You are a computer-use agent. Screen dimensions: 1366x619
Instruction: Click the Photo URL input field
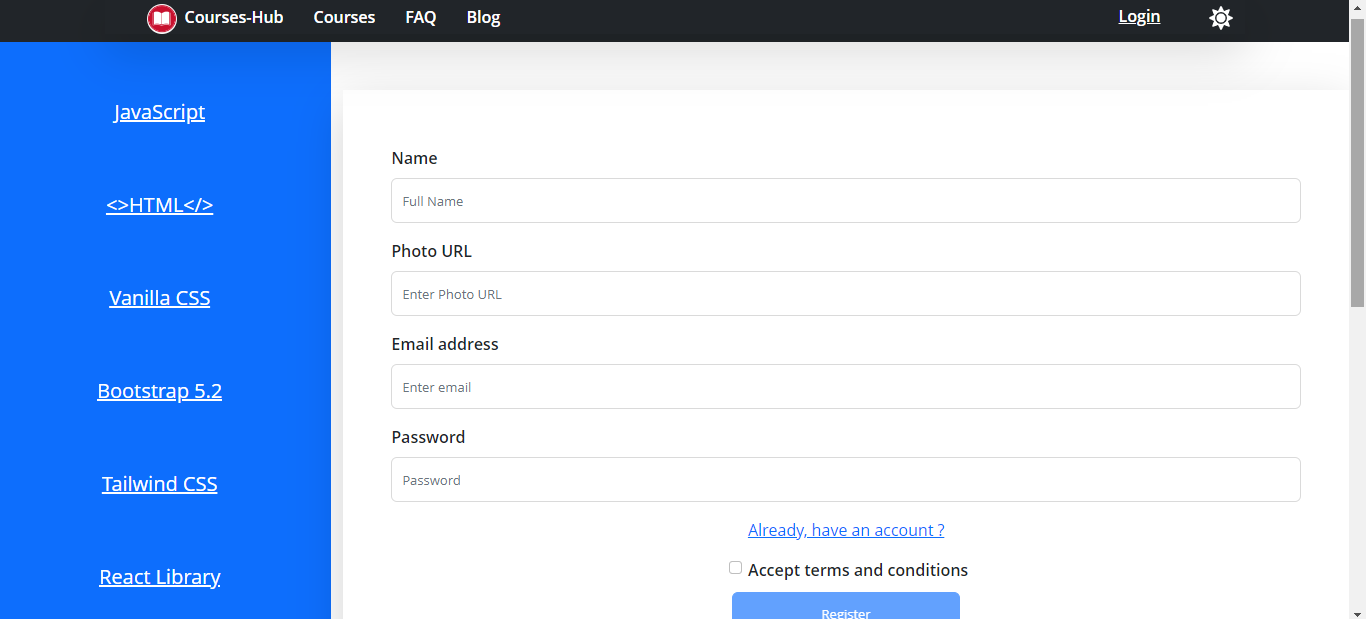[x=845, y=294]
